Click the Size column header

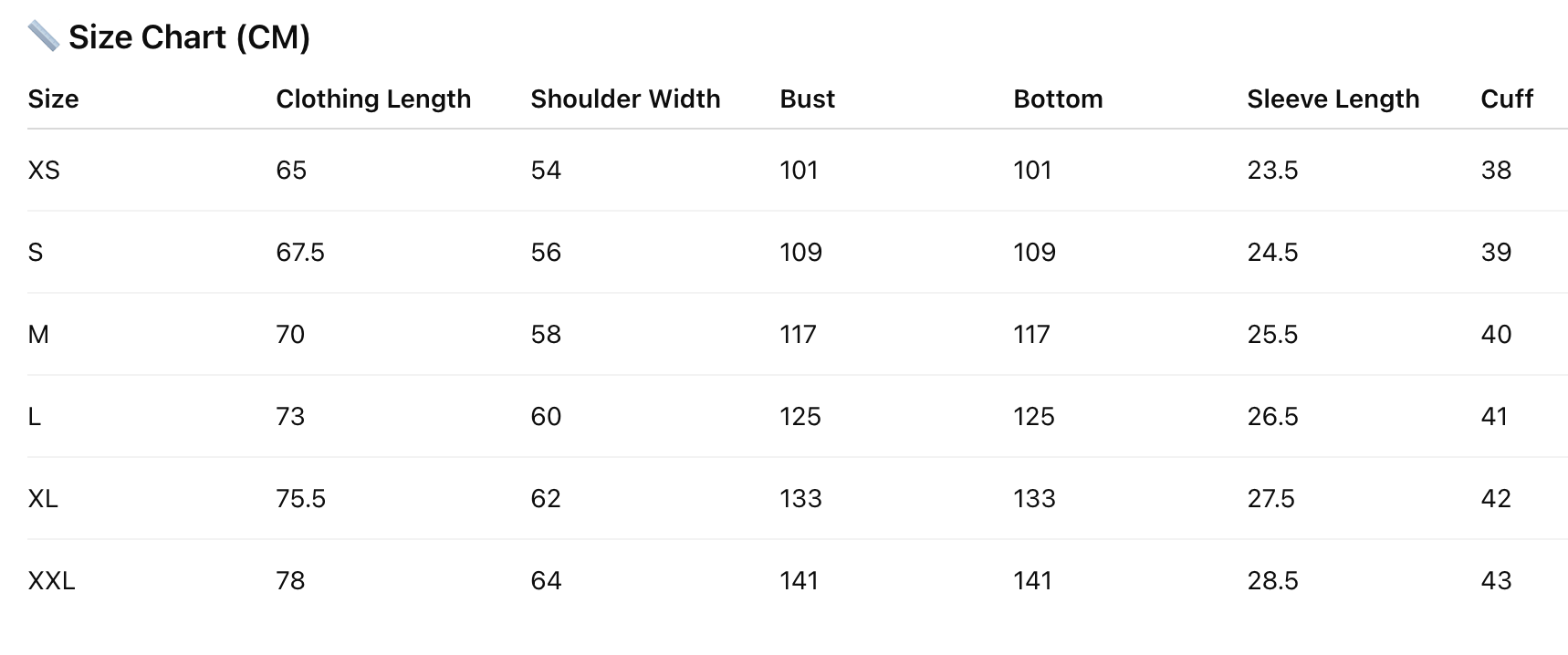coord(53,99)
